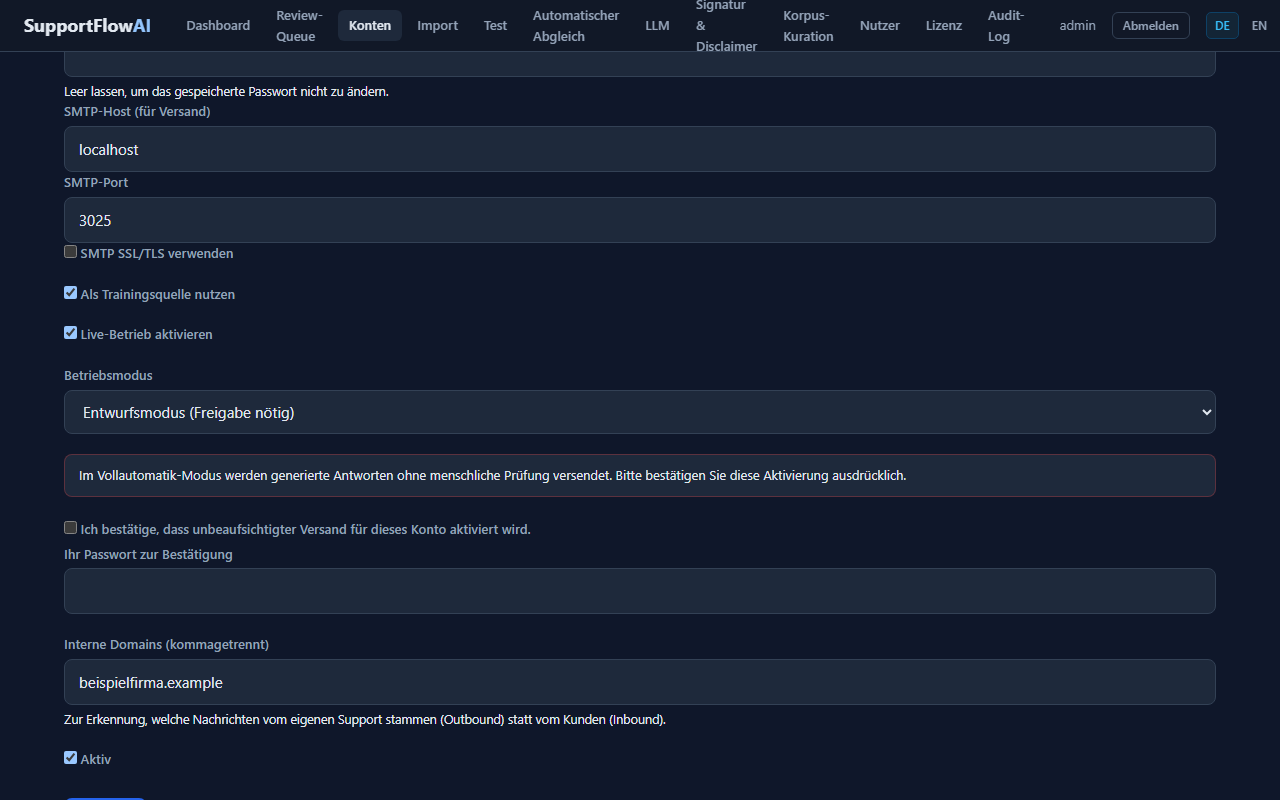This screenshot has height=800, width=1280.
Task: Disable Live-Betrieb aktivieren checkbox
Action: 70,333
